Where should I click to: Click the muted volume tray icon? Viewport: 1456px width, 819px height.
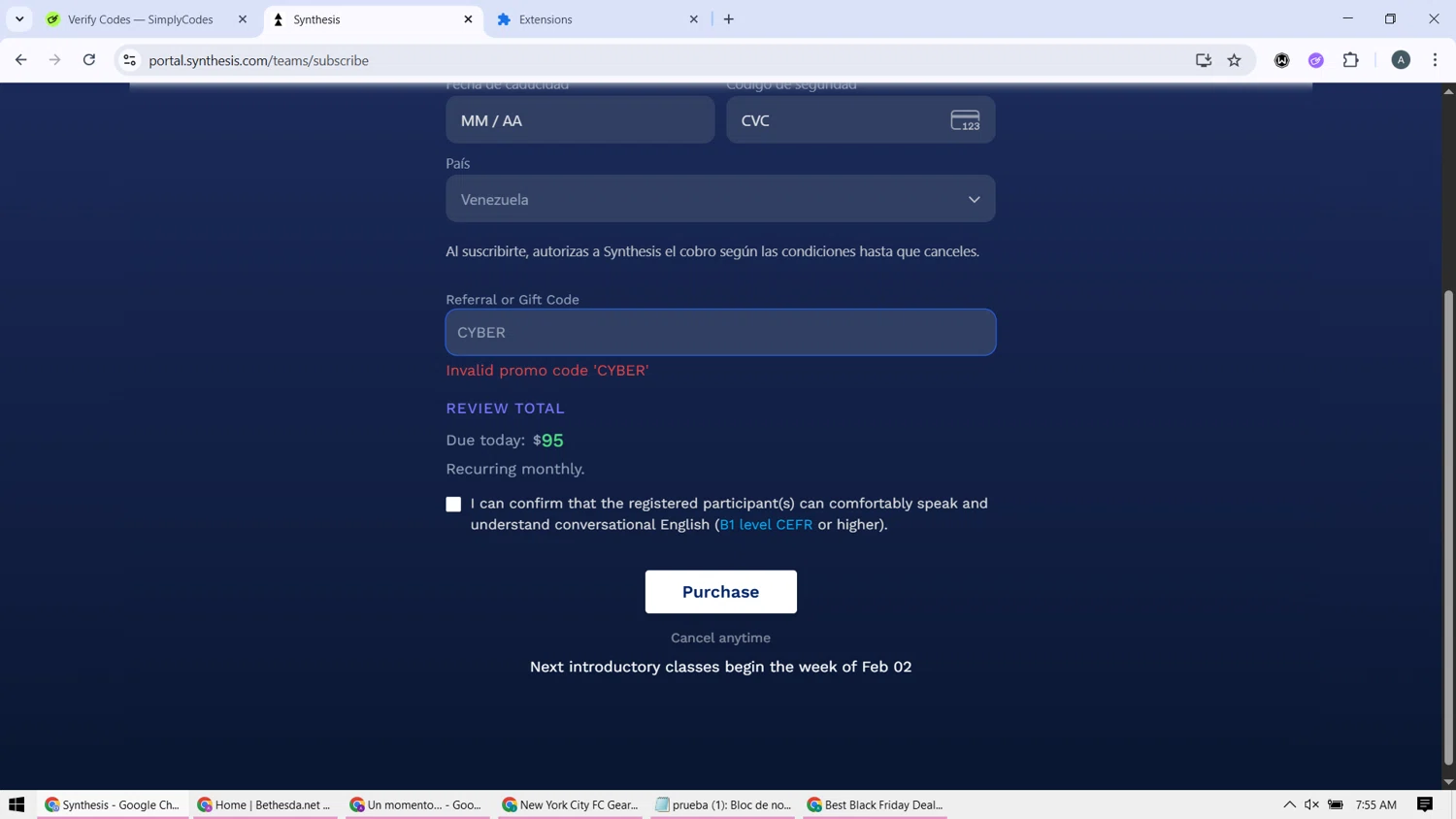[1311, 804]
